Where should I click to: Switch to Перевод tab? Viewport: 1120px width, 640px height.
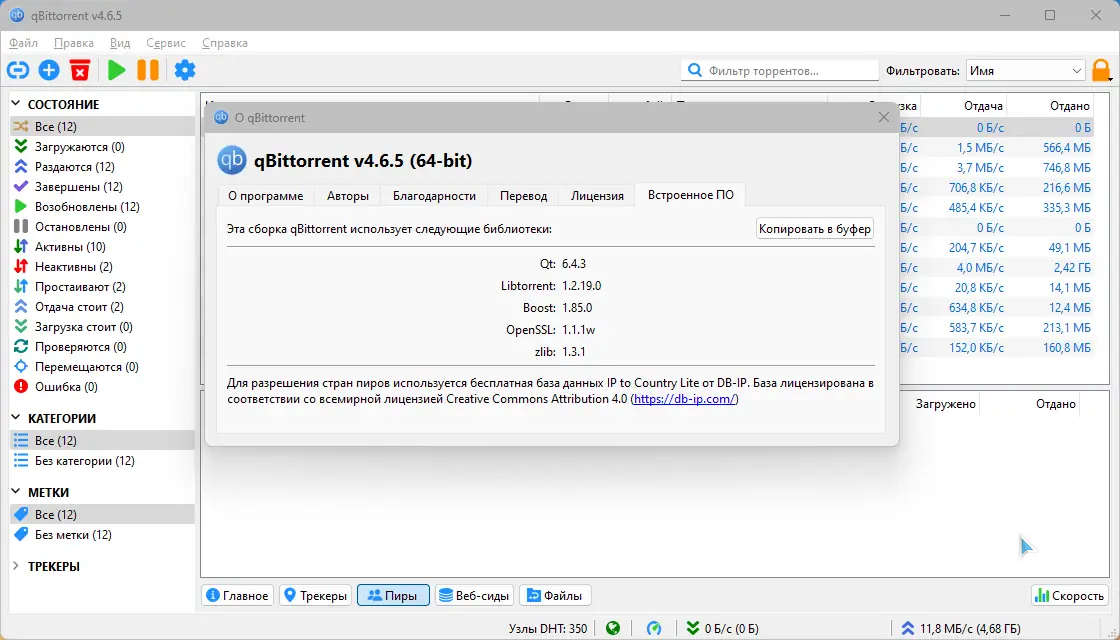(524, 196)
